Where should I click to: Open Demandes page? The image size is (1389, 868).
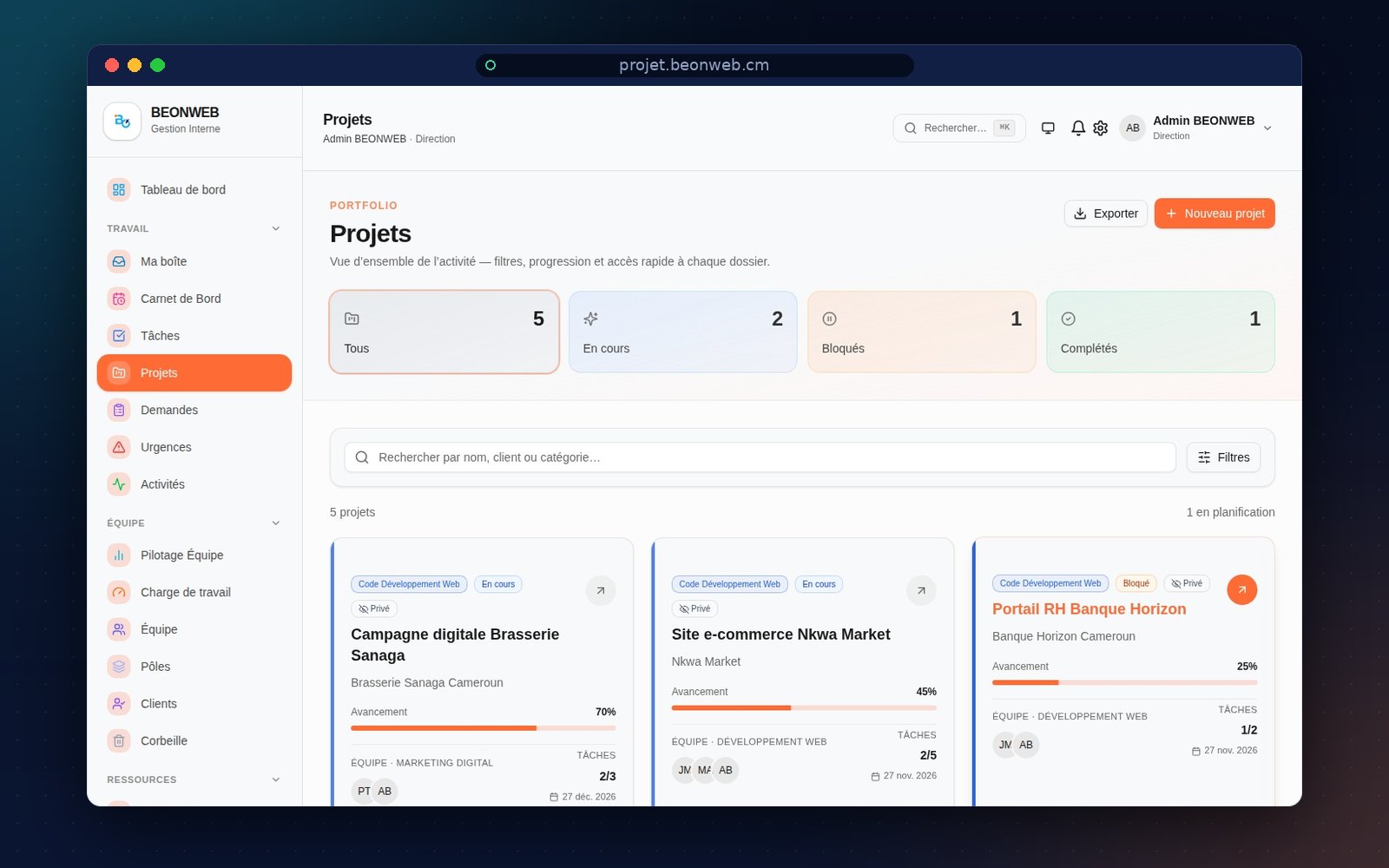tap(194, 410)
